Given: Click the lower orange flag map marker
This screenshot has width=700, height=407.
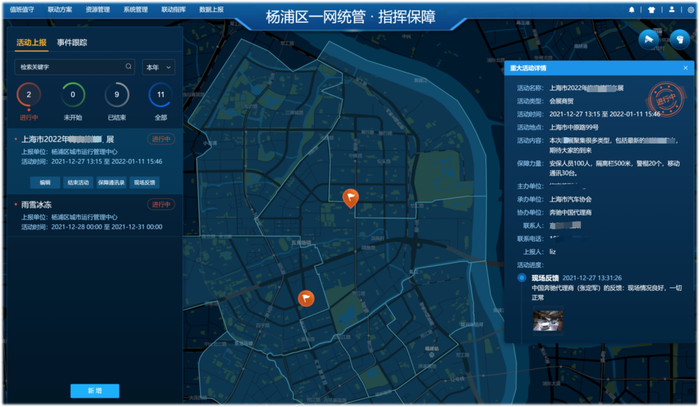Looking at the screenshot, I should 306,298.
